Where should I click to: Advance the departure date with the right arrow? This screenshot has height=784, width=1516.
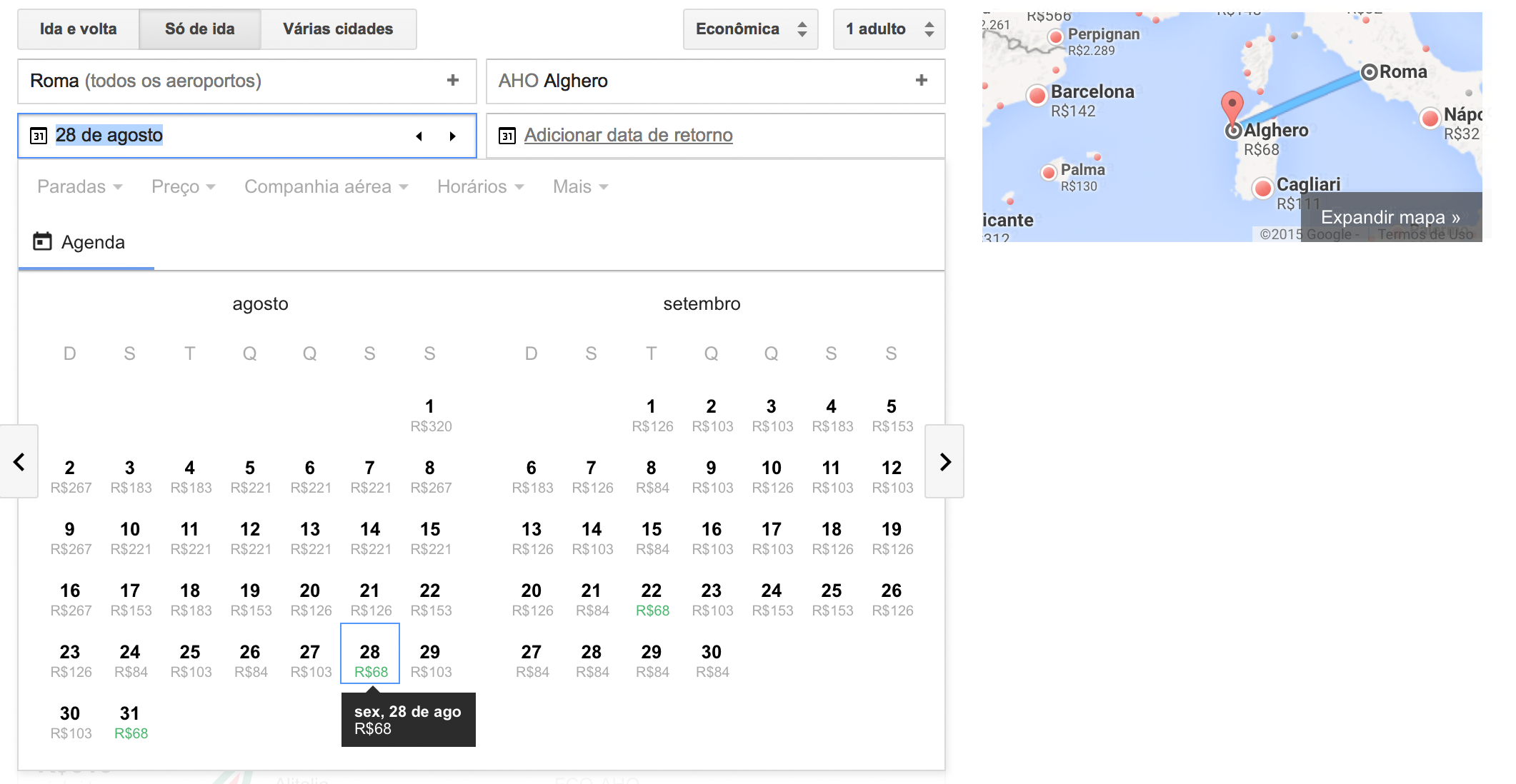click(452, 136)
